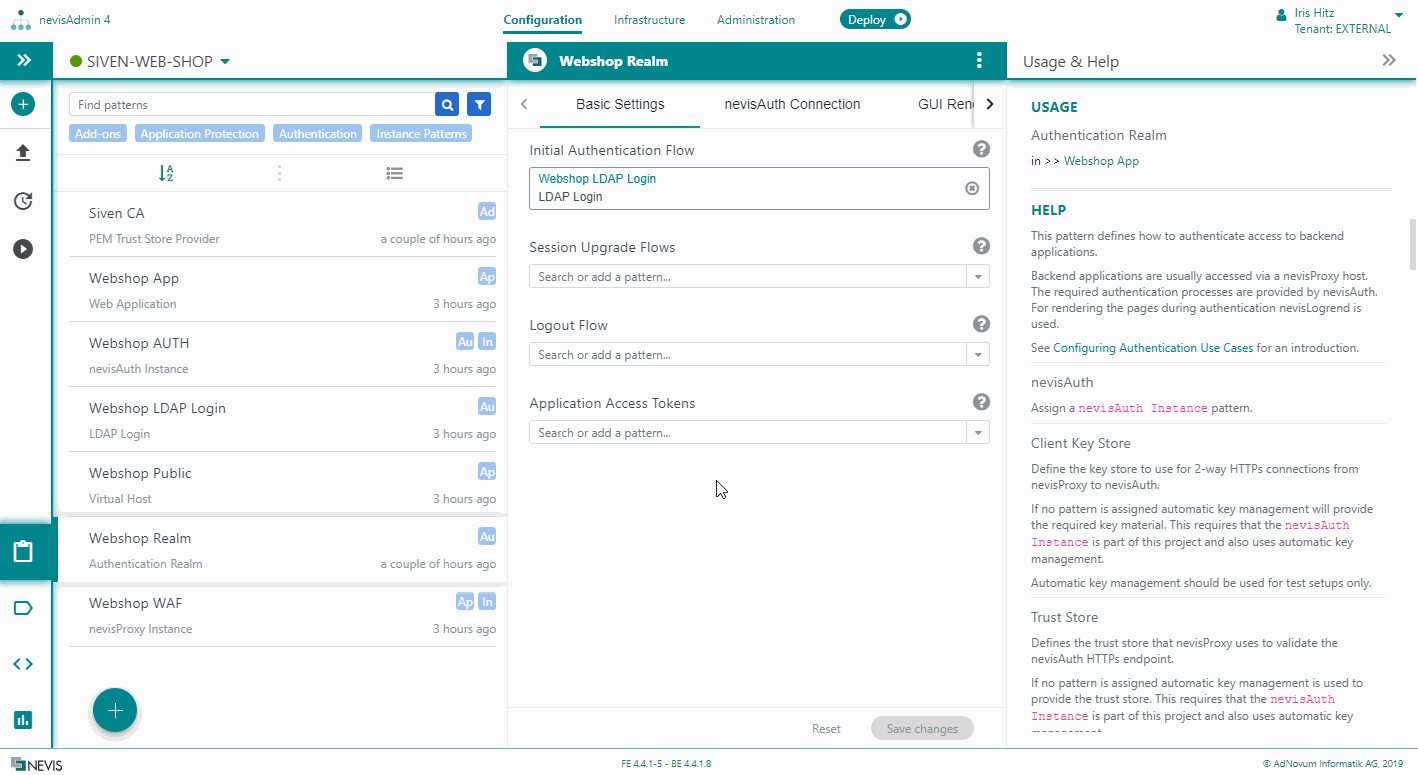Click the search magnifier icon beside Find patterns
The width and height of the screenshot is (1418, 775).
447,104
